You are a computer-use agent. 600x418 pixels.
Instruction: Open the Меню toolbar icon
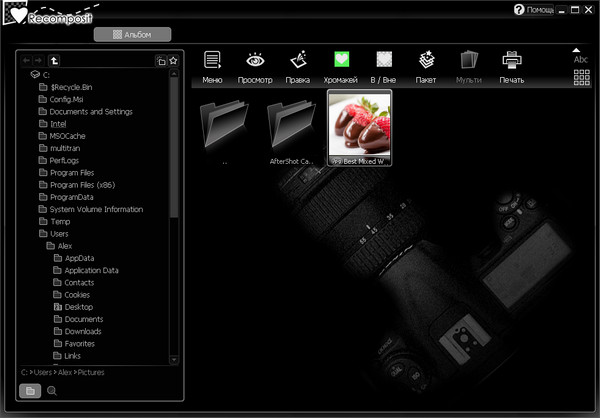click(212, 67)
